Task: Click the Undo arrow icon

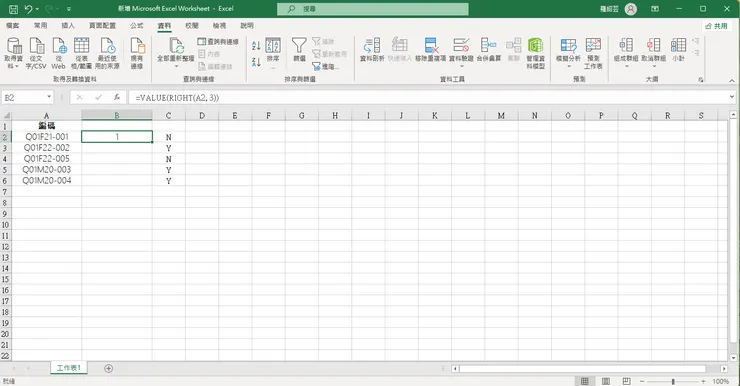Action: tap(29, 8)
